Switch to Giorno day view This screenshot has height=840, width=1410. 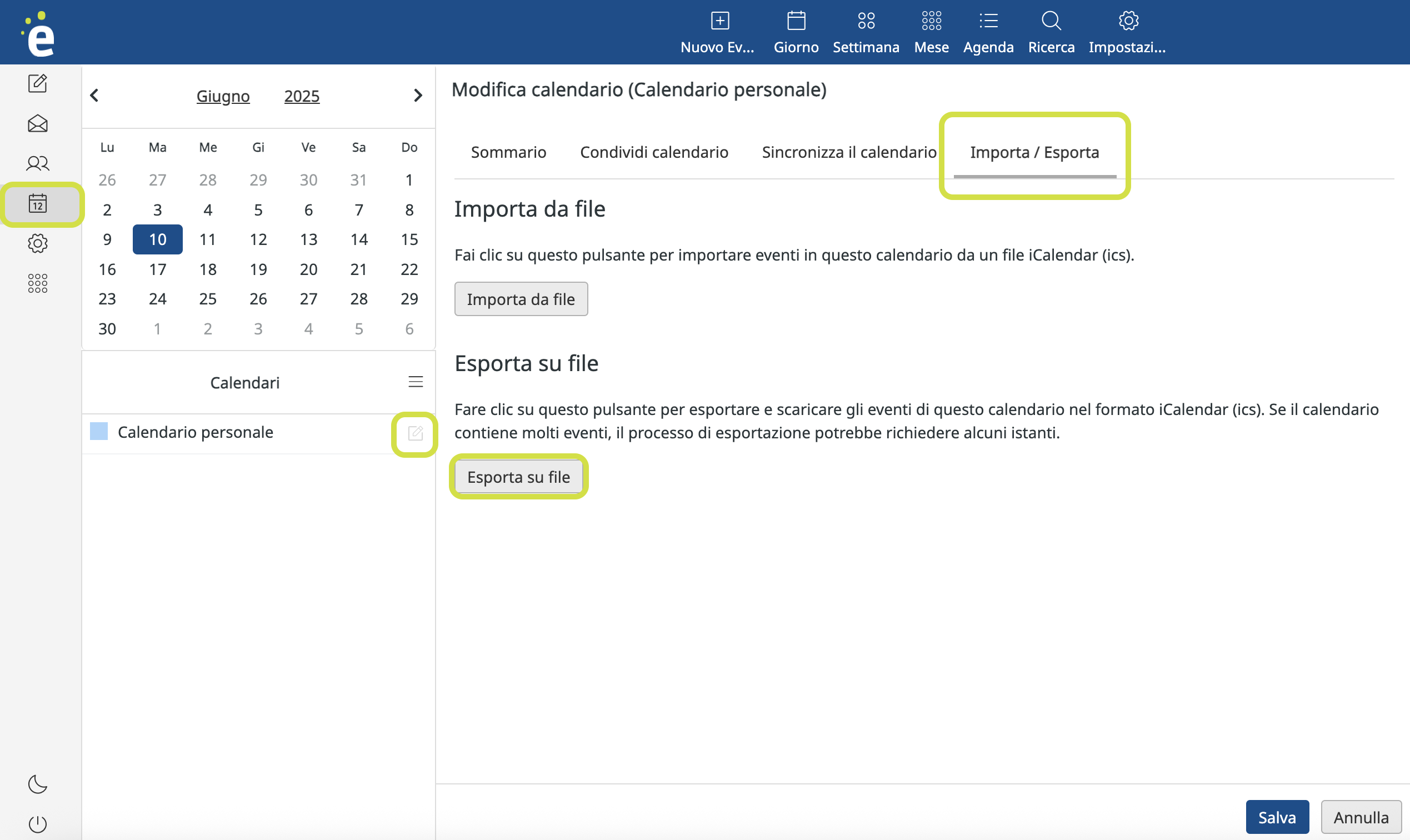pyautogui.click(x=796, y=33)
